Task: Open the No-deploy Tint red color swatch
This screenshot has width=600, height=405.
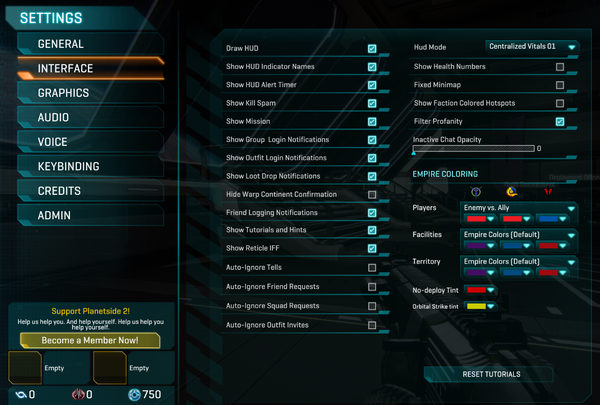Action: pyautogui.click(x=480, y=290)
